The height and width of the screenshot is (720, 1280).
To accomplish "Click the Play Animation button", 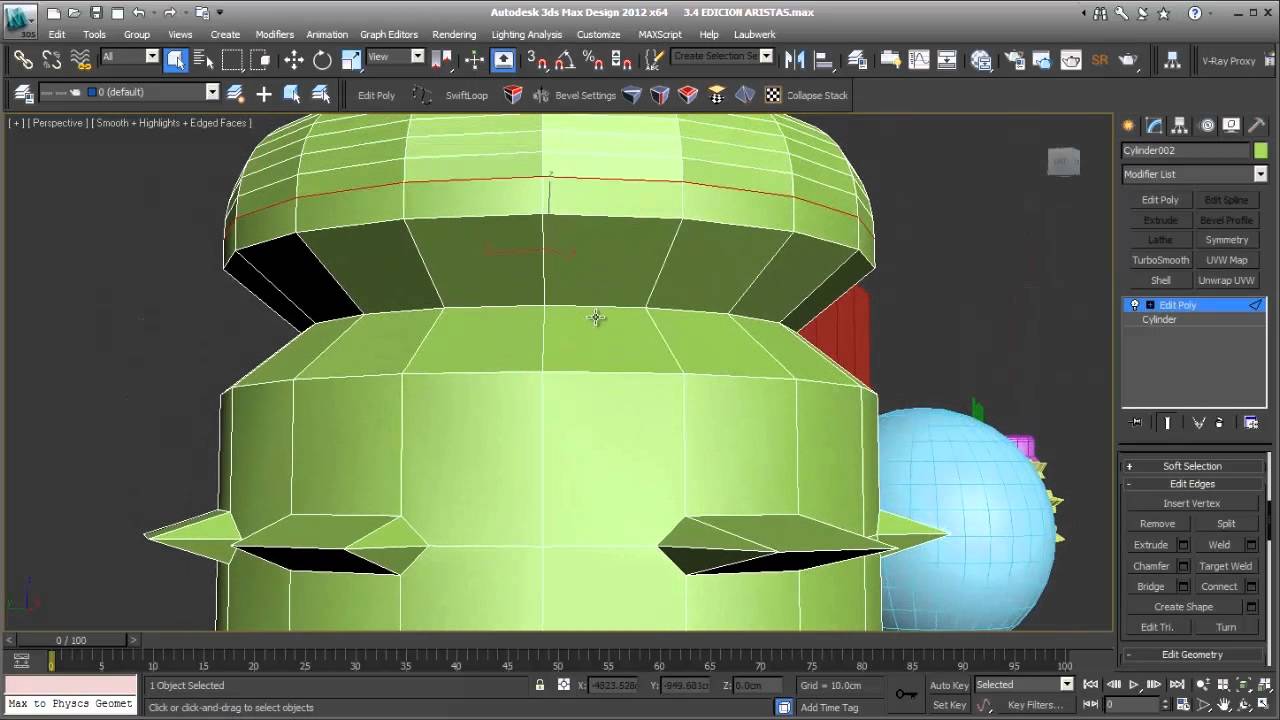I will tap(1134, 685).
